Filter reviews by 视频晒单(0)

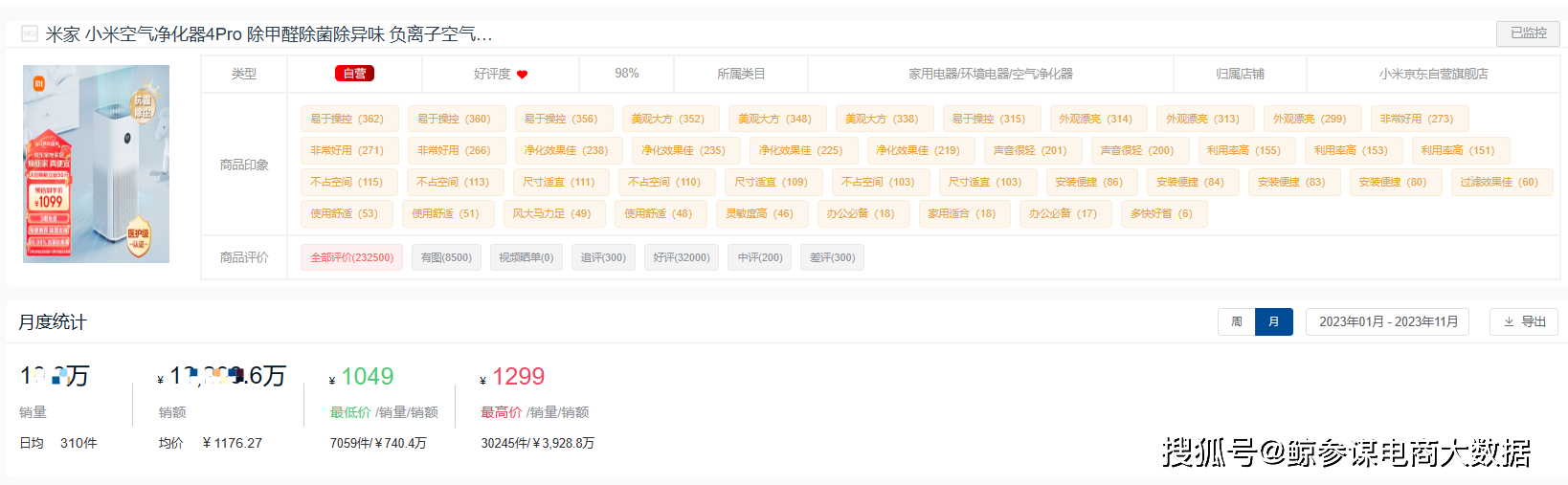[x=526, y=257]
